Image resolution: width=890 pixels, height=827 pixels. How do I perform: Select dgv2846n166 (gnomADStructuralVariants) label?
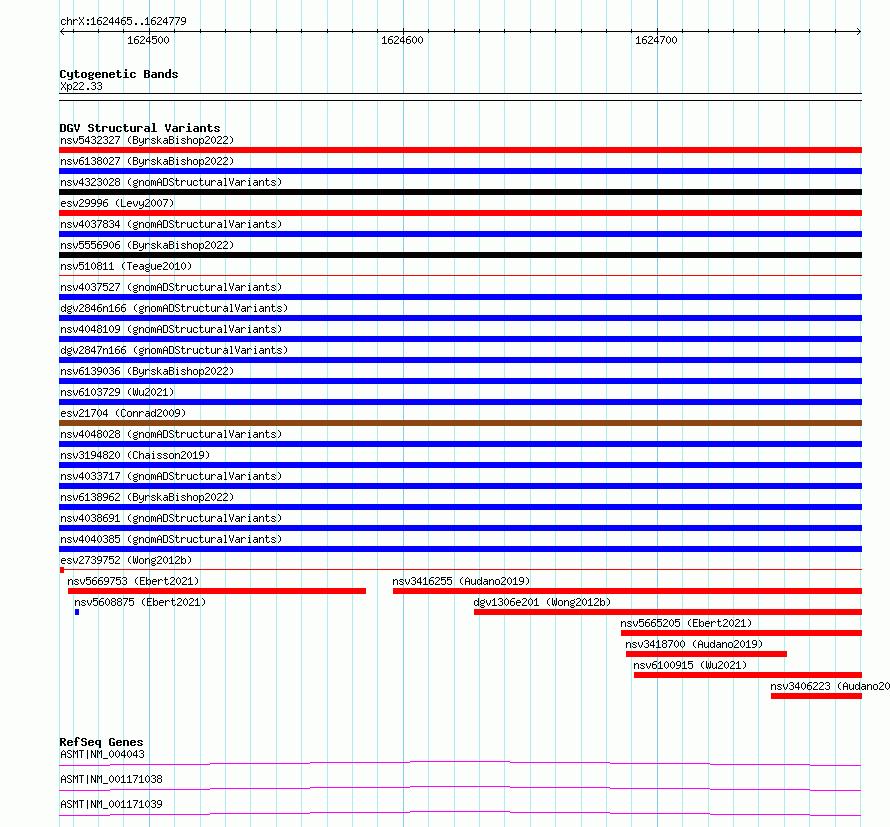[x=174, y=308]
